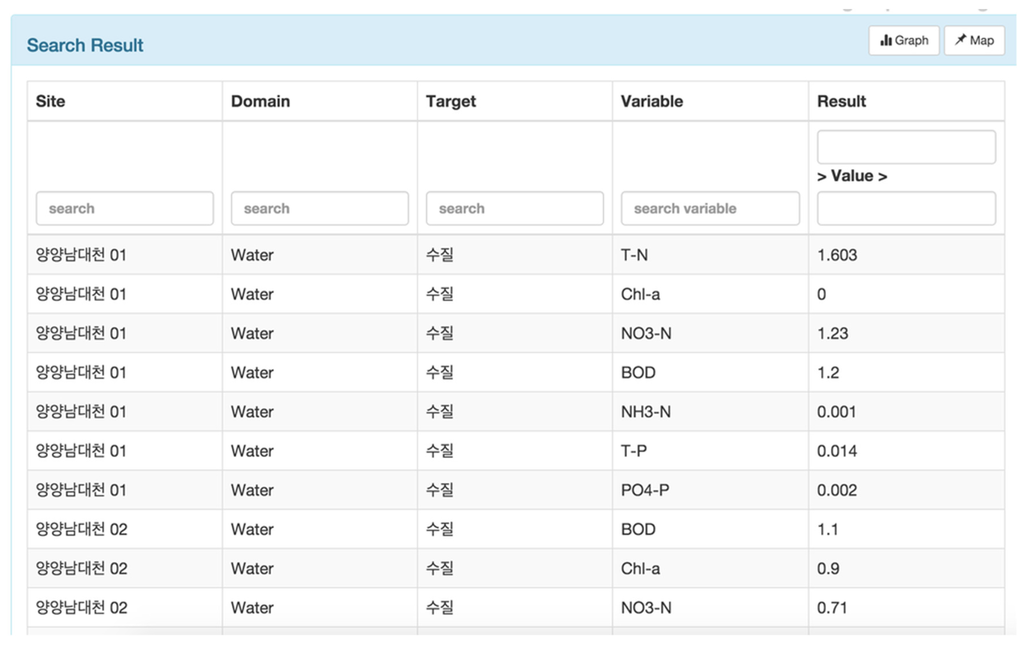
Task: Click the upper Result value filter box
Action: coord(906,147)
